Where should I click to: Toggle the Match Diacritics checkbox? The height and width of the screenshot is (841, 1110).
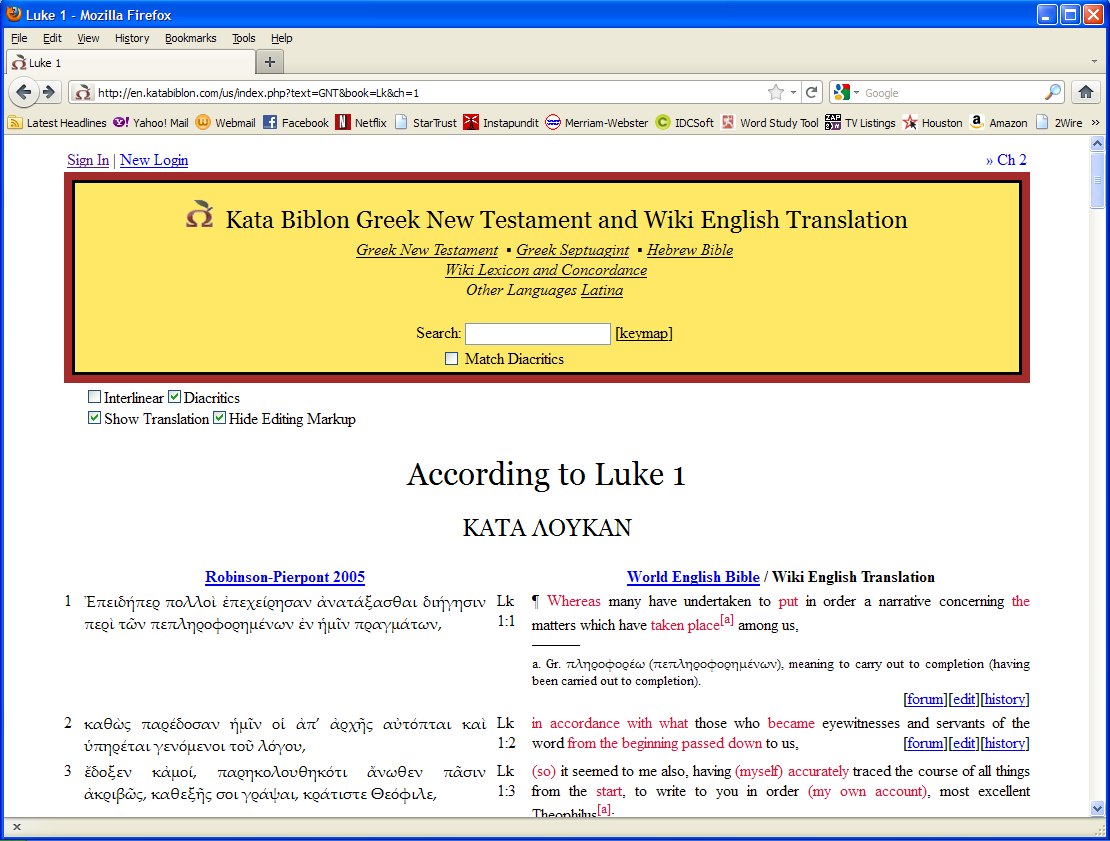(452, 359)
